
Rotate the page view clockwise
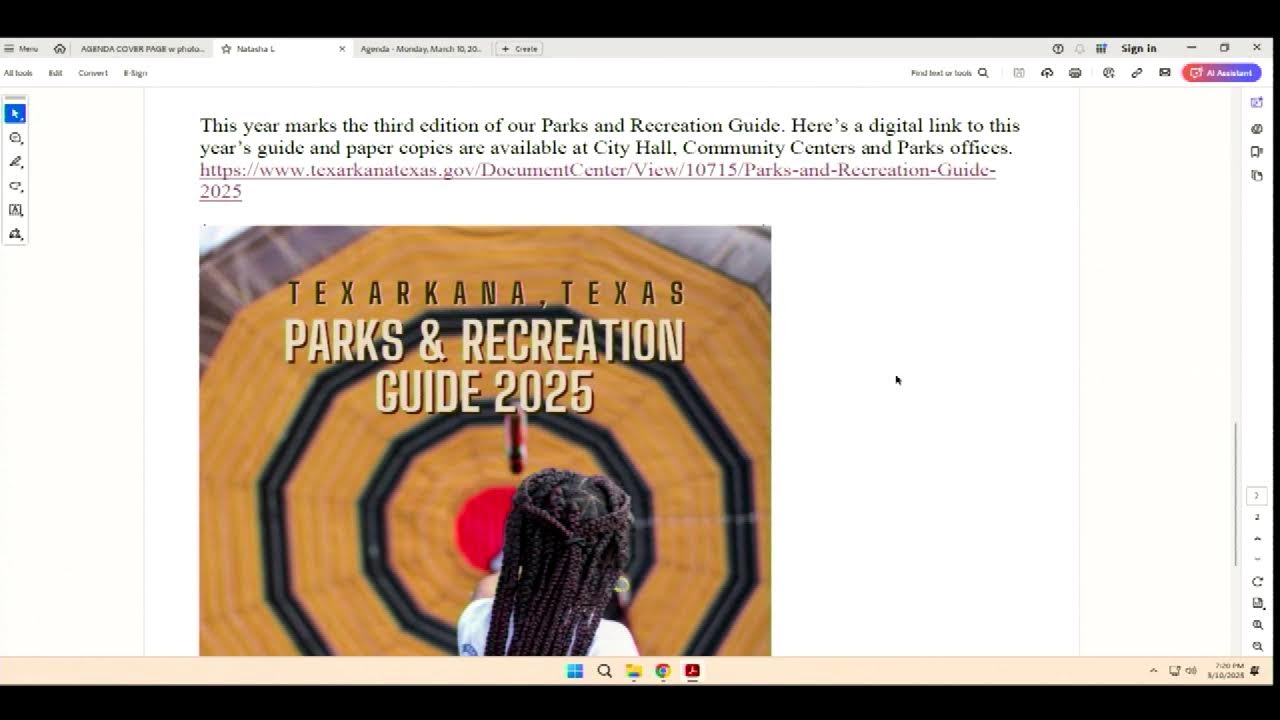tap(1257, 582)
